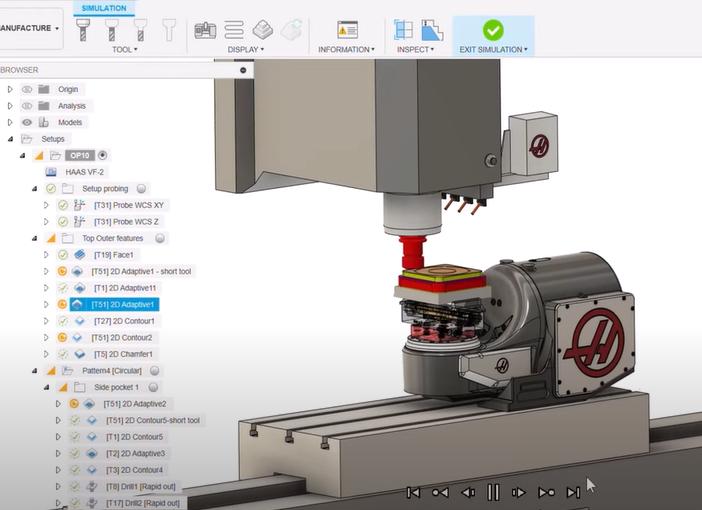
Task: Step to the previous operation
Action: point(440,493)
